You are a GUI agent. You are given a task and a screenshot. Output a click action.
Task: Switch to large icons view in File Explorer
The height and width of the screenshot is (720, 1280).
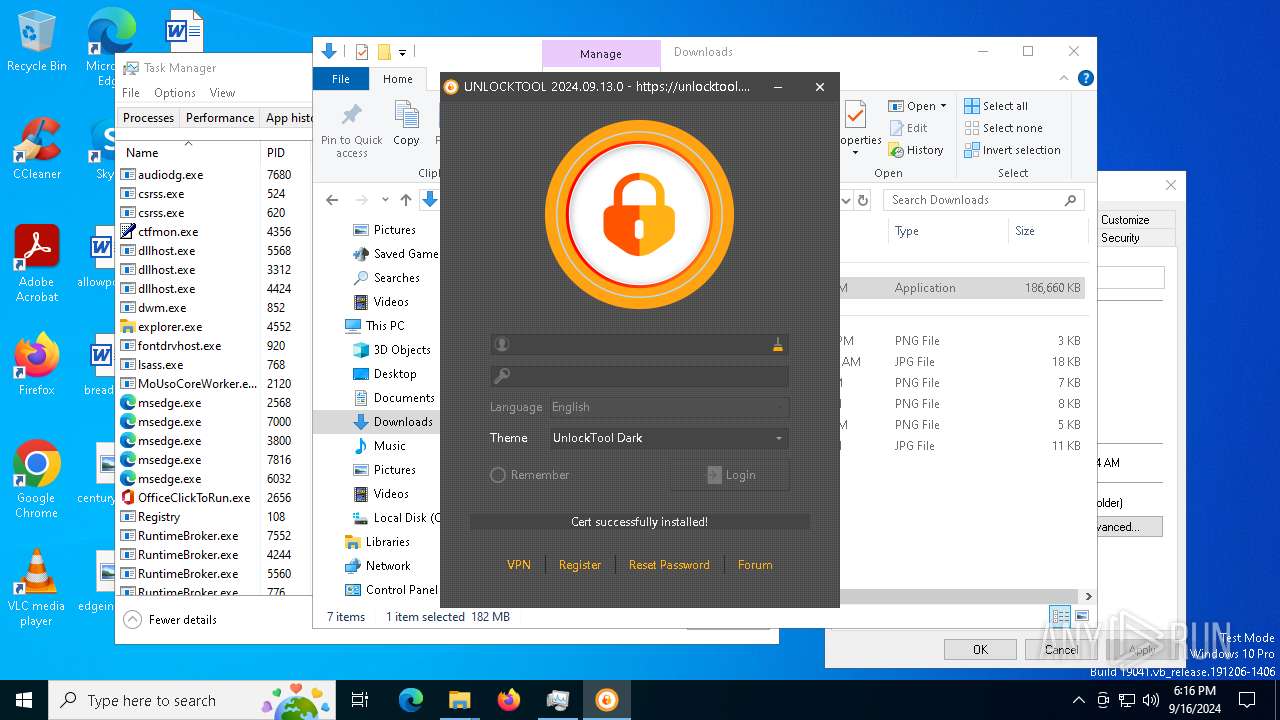pyautogui.click(x=1081, y=616)
